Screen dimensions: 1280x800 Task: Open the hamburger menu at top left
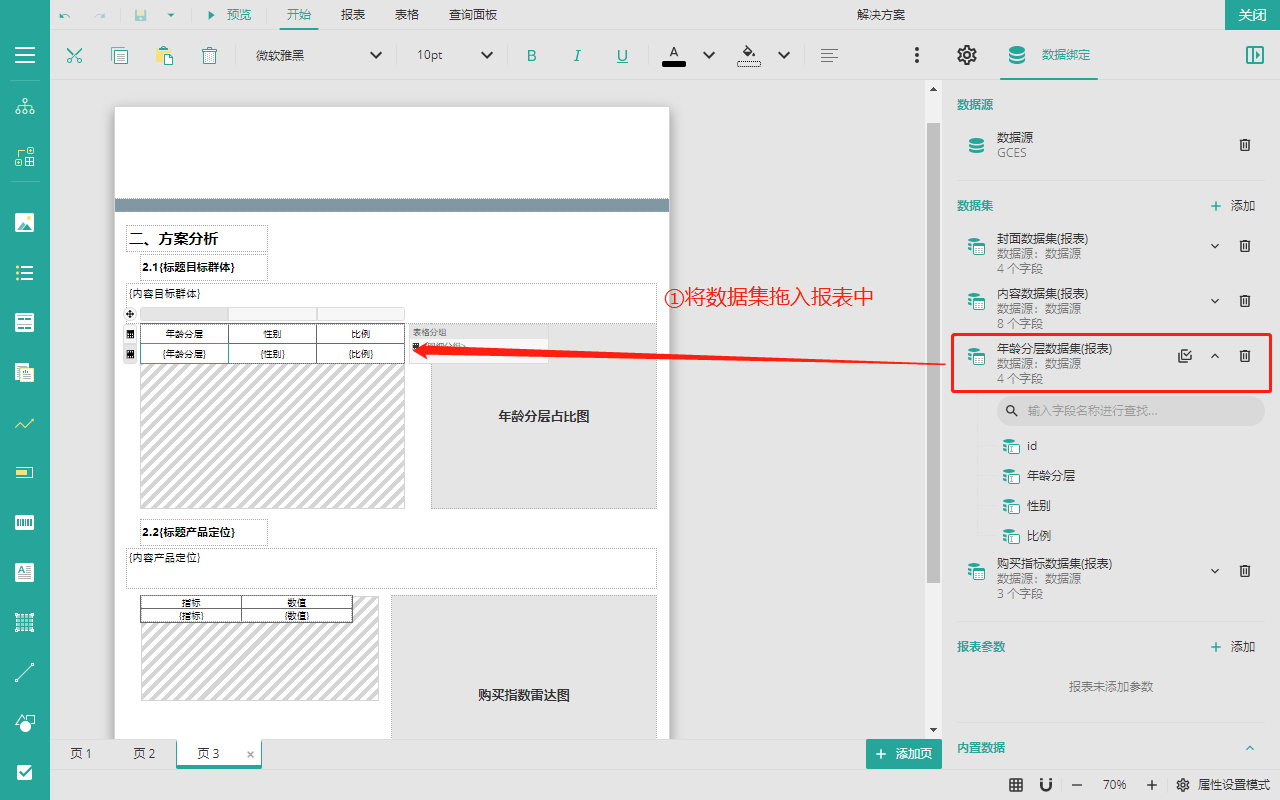click(x=25, y=55)
